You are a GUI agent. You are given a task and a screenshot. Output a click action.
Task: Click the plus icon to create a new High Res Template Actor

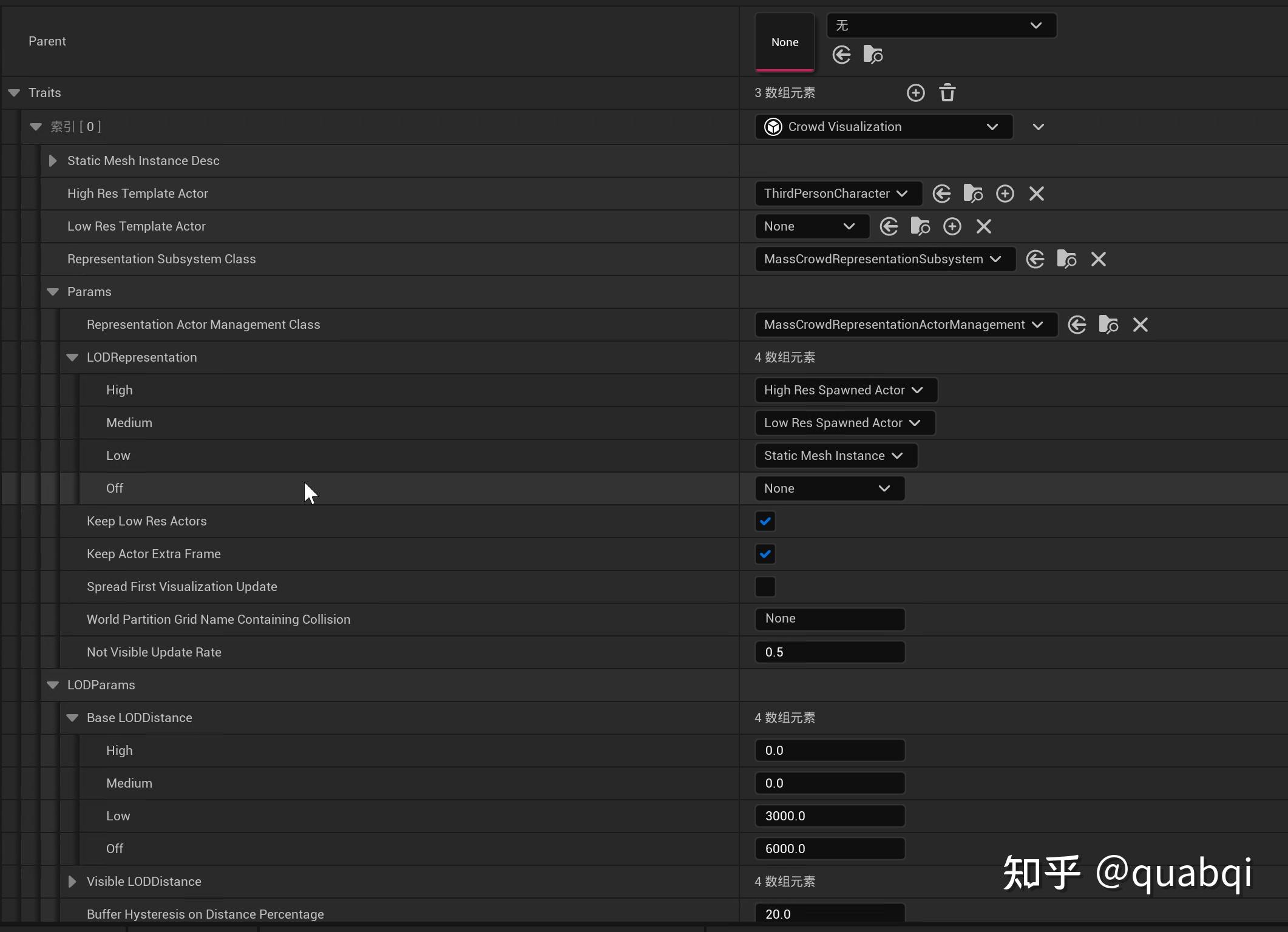tap(1005, 194)
